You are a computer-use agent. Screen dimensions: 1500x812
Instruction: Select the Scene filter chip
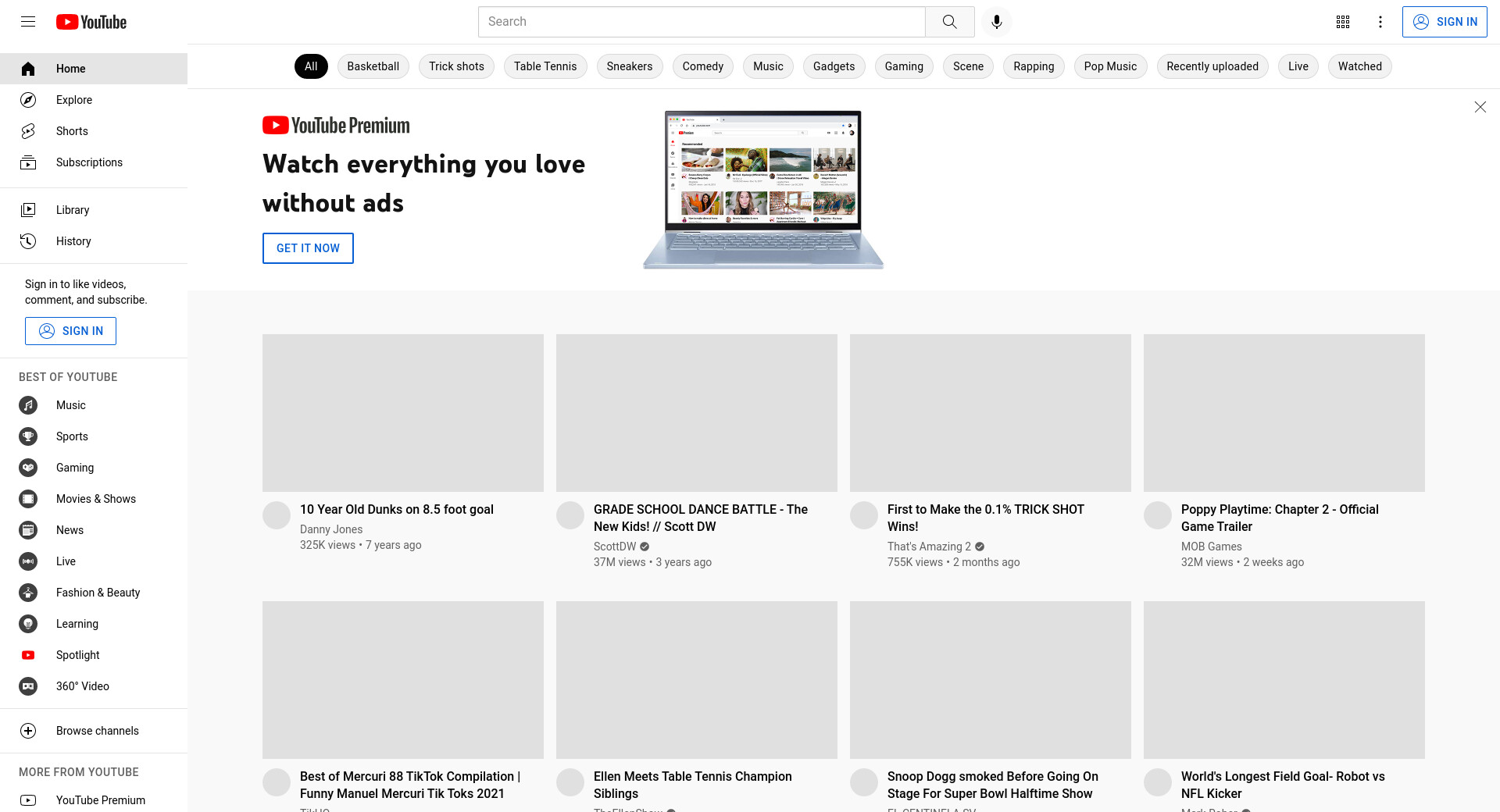click(968, 66)
